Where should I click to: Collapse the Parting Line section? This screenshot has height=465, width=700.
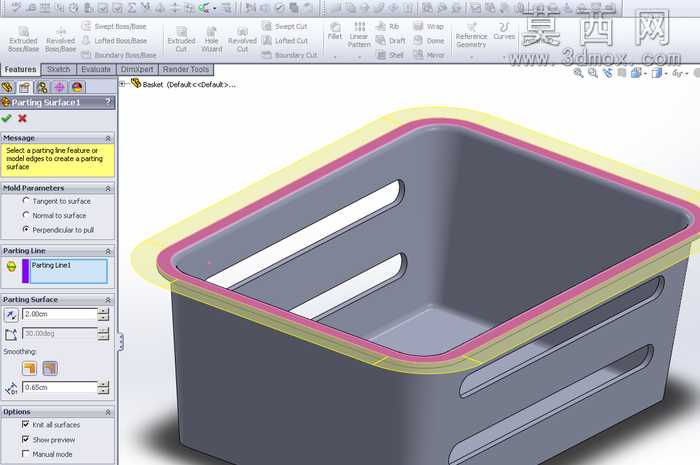click(x=108, y=251)
